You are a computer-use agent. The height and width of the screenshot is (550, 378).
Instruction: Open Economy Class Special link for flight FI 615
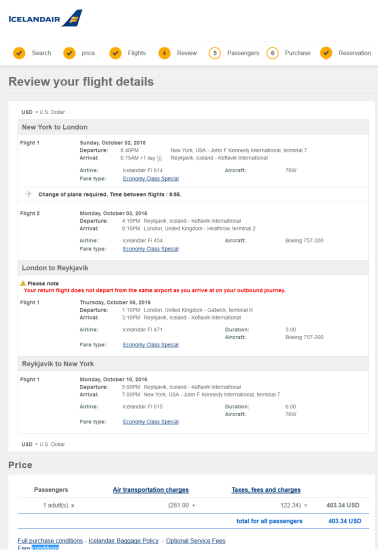point(151,422)
